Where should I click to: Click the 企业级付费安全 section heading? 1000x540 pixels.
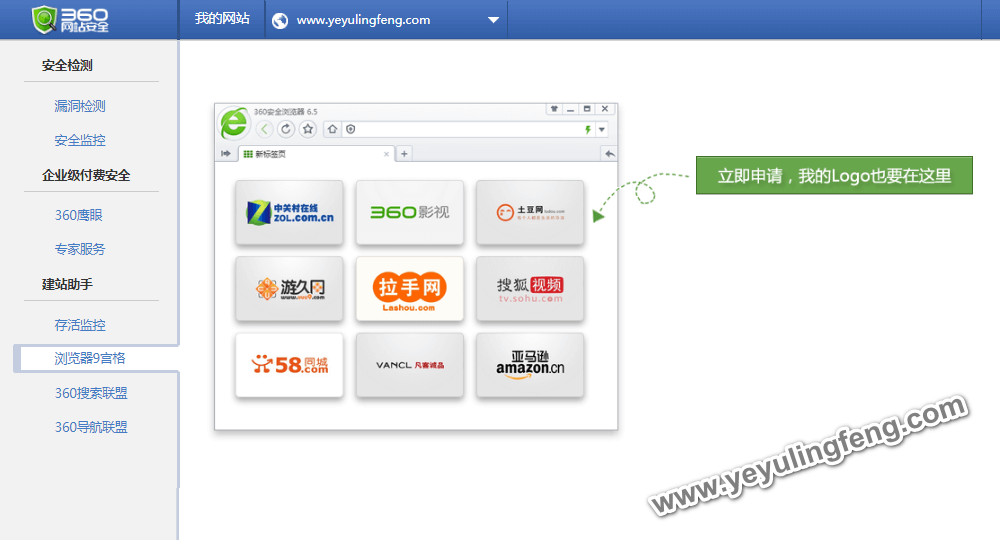point(86,175)
